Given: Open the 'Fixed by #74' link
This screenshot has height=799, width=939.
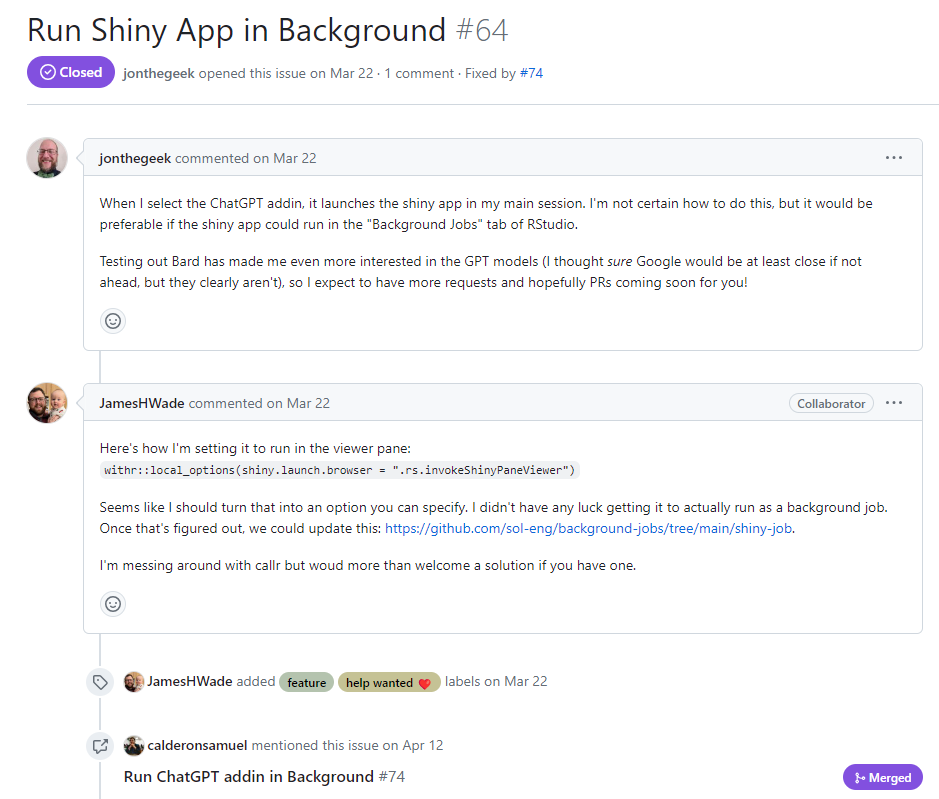Looking at the screenshot, I should tap(531, 73).
